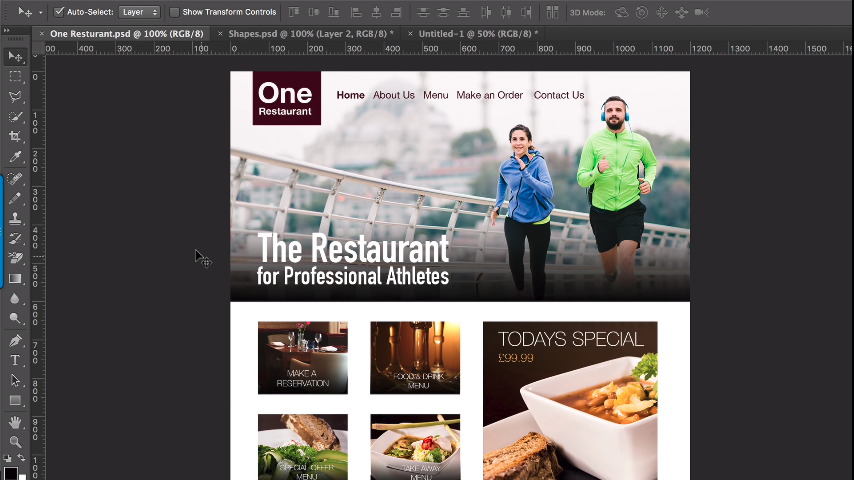Click Distribute Vertical Centers button
The image size is (854, 480).
pos(443,12)
